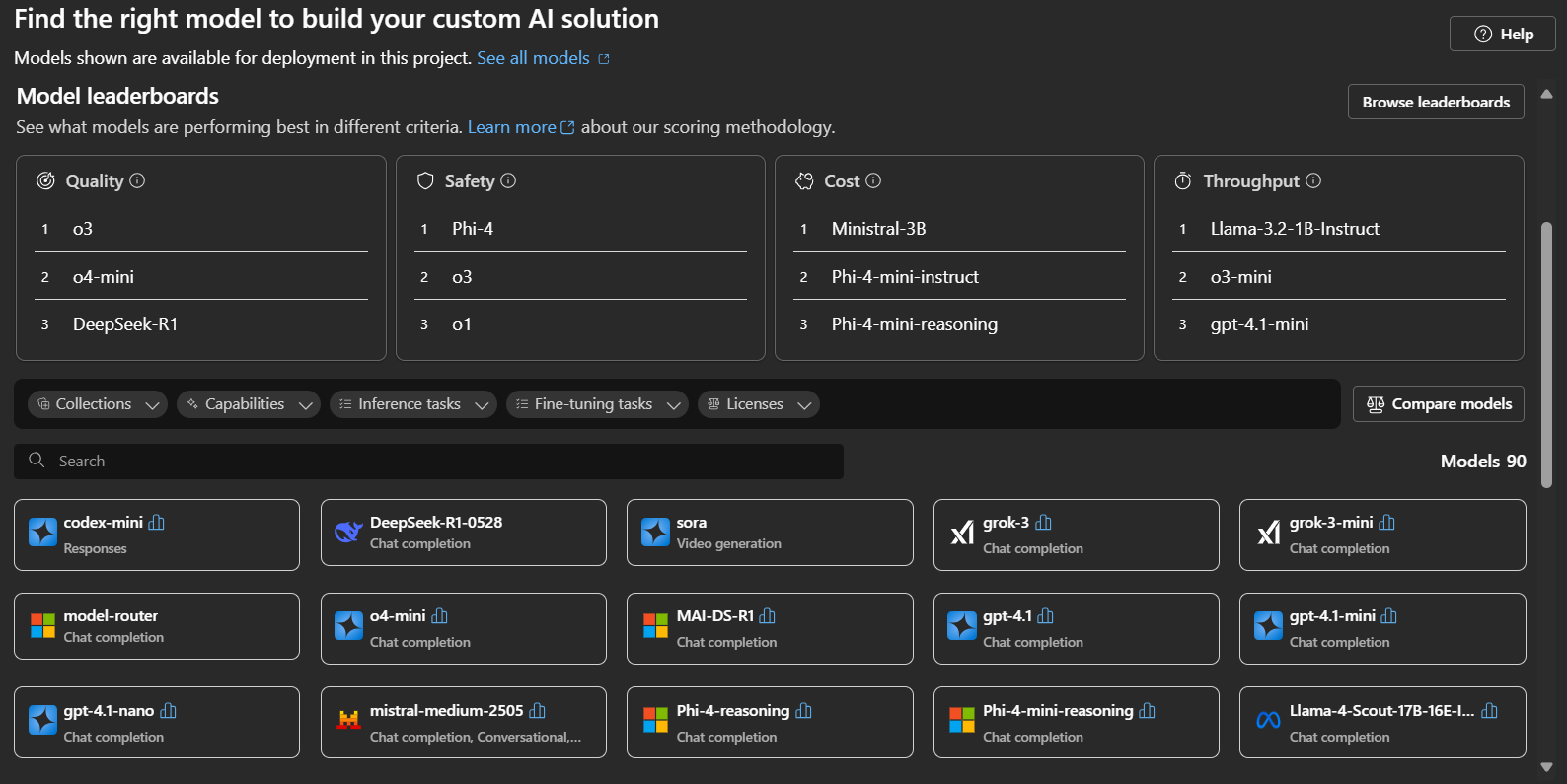The height and width of the screenshot is (784, 1567).
Task: Click the Quality target icon
Action: [45, 180]
